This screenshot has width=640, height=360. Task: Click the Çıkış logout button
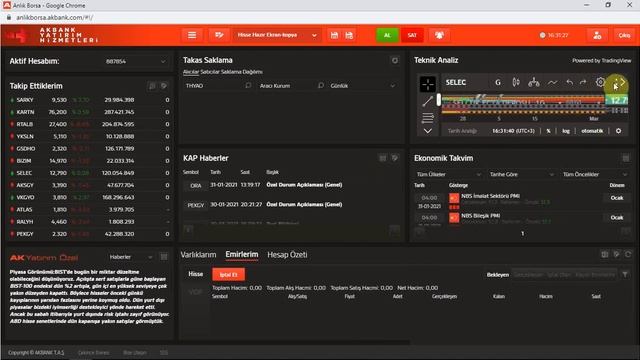point(624,35)
